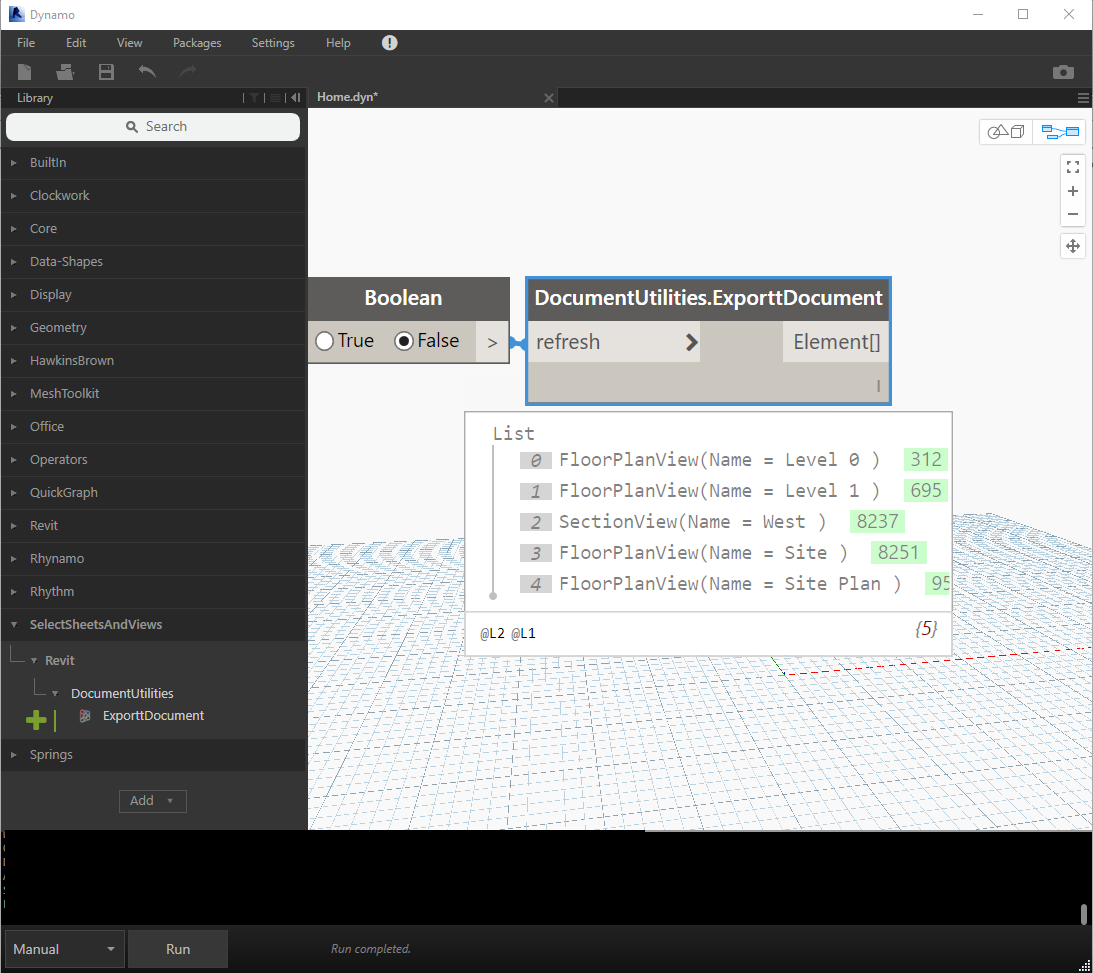
Task: Select the True radio on the Boolean node
Action: click(x=325, y=340)
